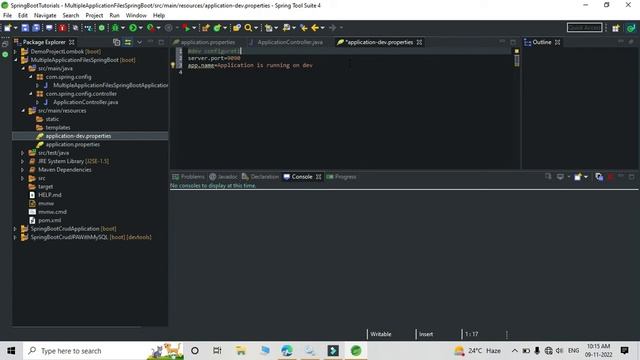Viewport: 640px width, 360px height.
Task: Click the Collapse All icon in Package Explorer
Action: 116,42
